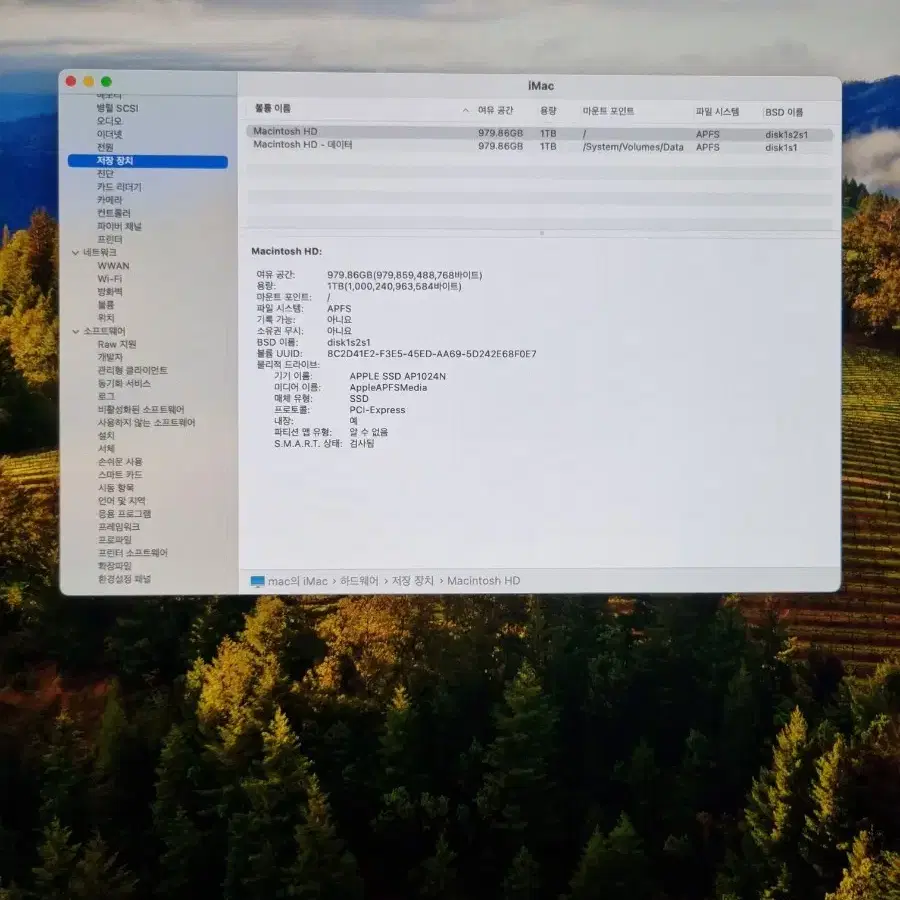
Task: Click the /System/Volumes/Data mount point cell
Action: (x=633, y=148)
